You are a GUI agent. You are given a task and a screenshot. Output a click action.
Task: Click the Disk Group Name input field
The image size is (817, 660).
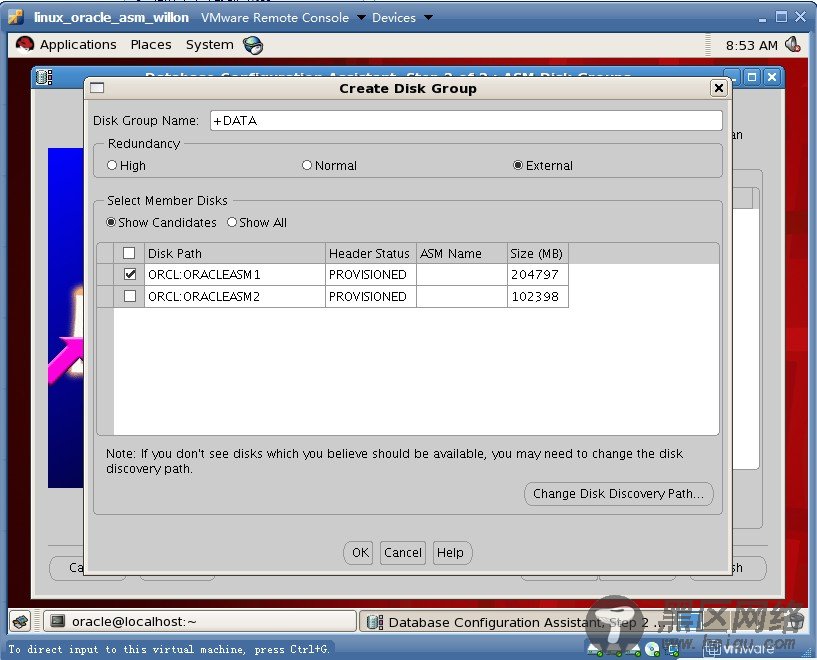coord(466,120)
